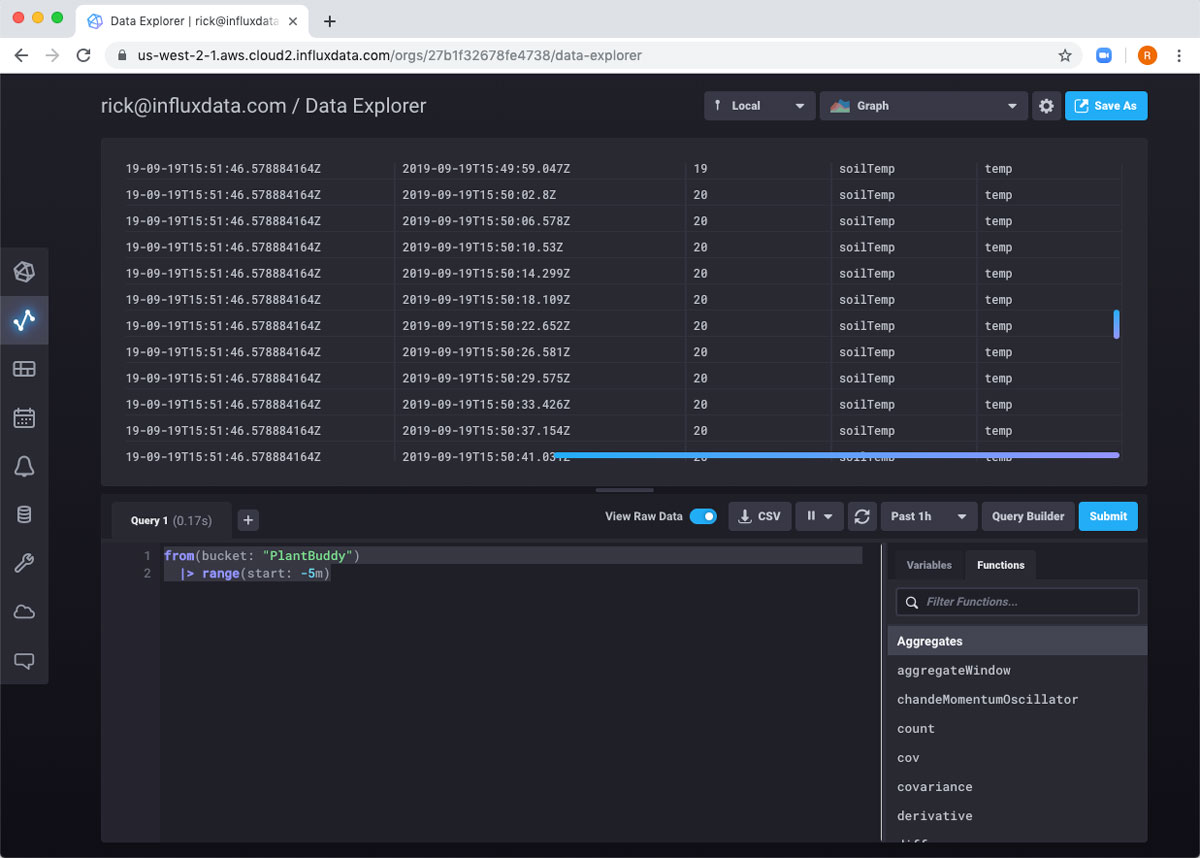Image resolution: width=1200 pixels, height=858 pixels.
Task: Download results with the CSV button
Action: click(760, 516)
